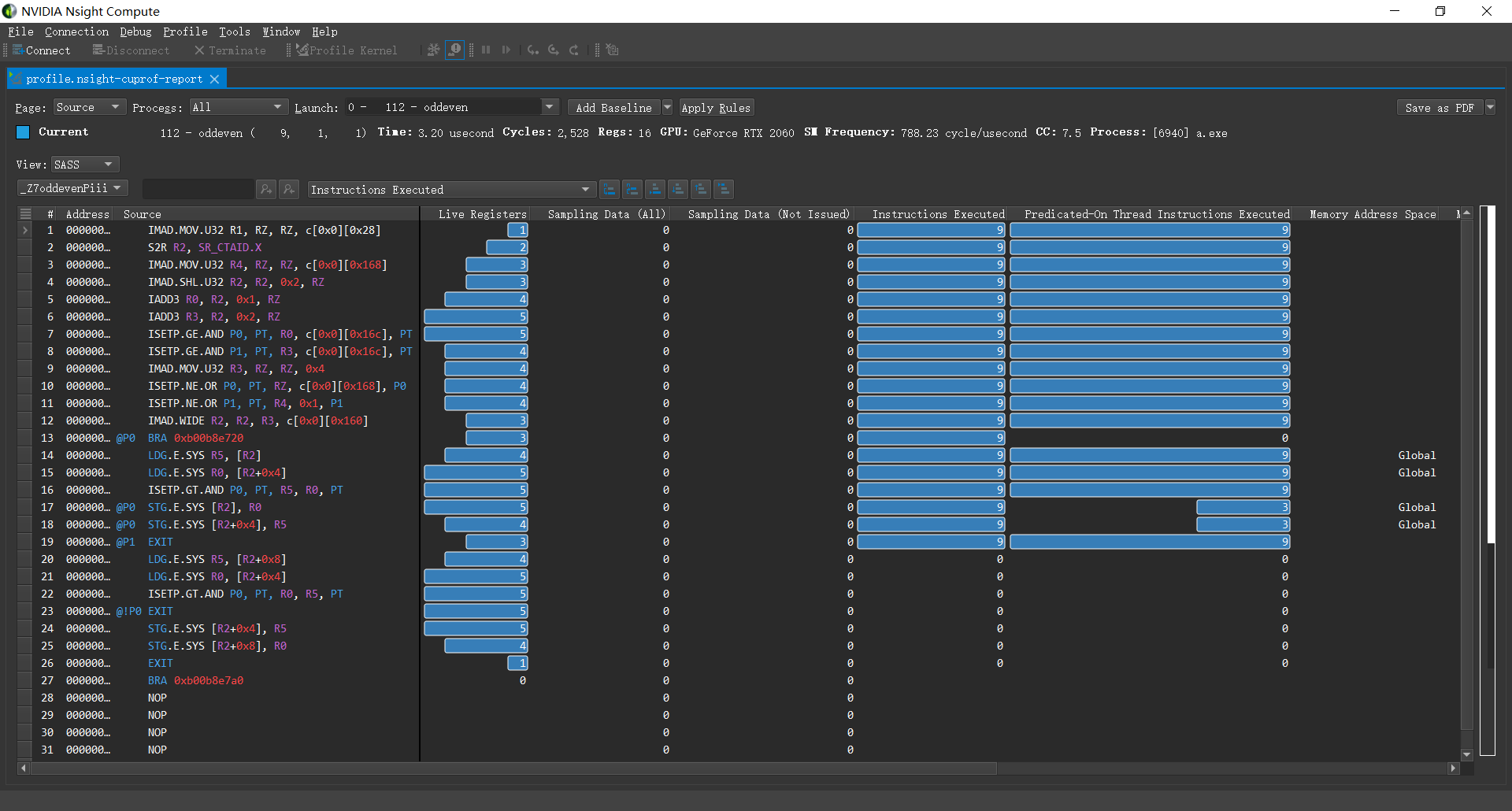Screen dimensions: 1512x811
Task: Open the Connection menu
Action: pyautogui.click(x=76, y=31)
